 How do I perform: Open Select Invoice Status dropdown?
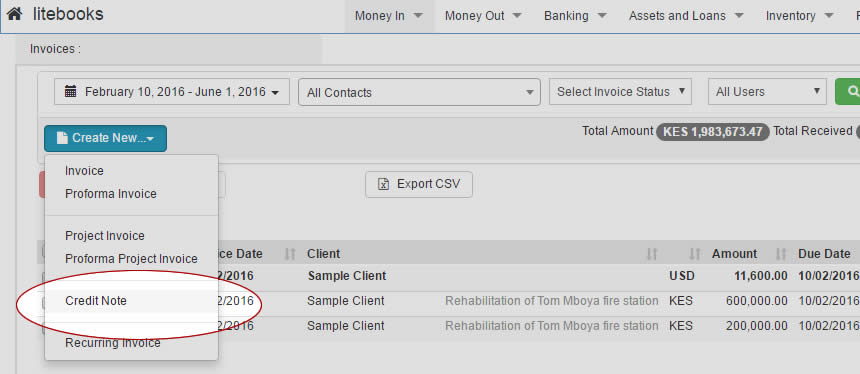620,92
